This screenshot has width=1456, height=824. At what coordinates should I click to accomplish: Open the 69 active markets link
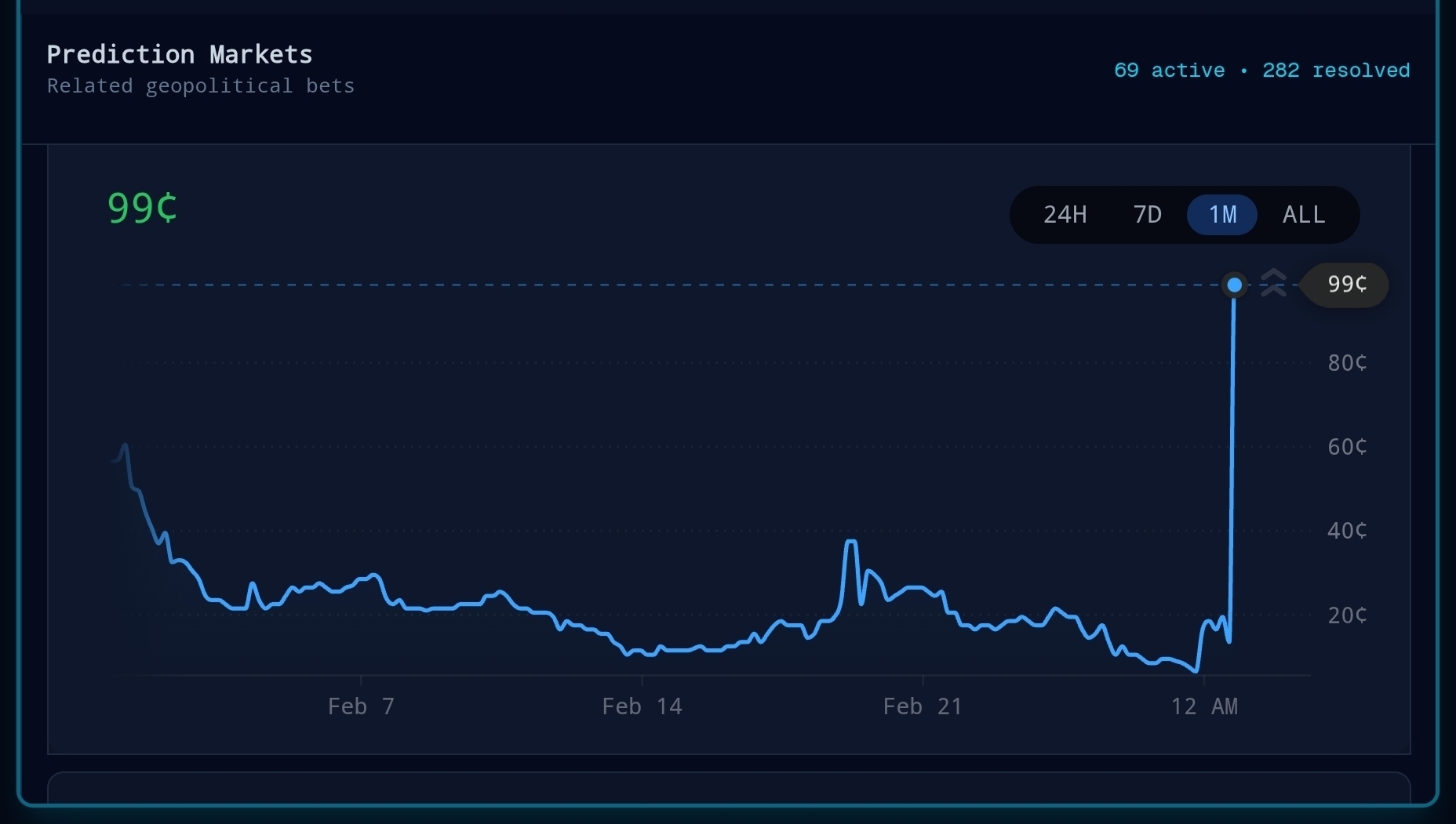click(x=1169, y=71)
